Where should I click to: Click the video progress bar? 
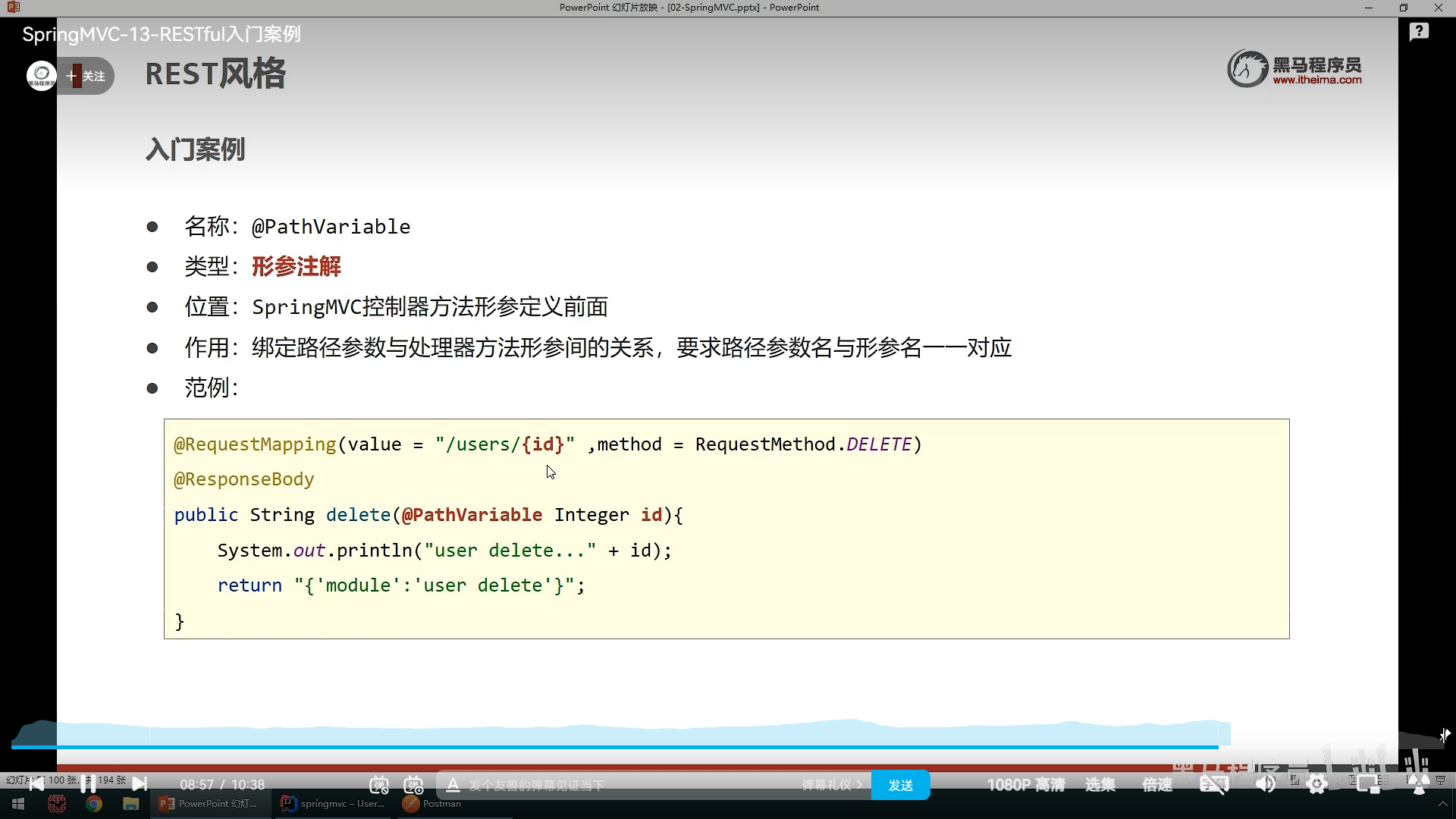click(x=607, y=747)
